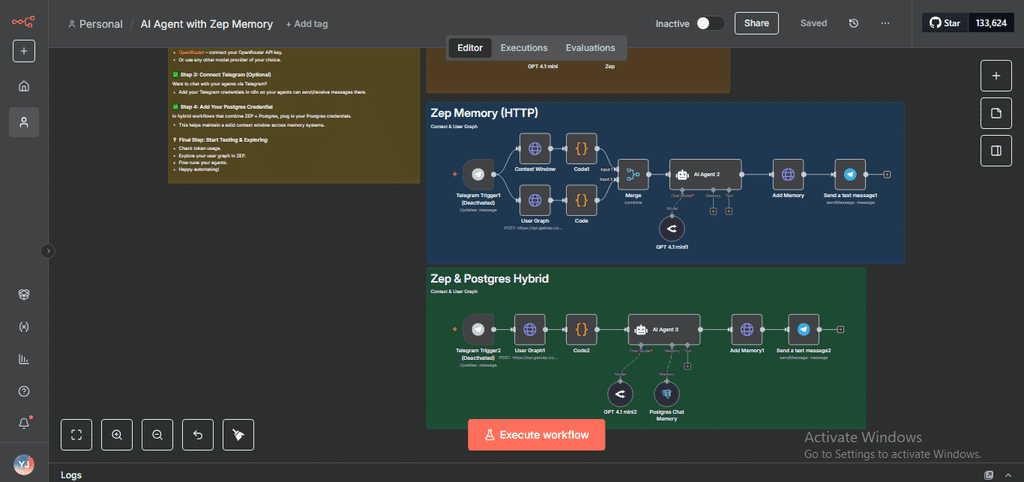Switch to the Evaluations tab
The height and width of the screenshot is (482, 1024).
(590, 47)
